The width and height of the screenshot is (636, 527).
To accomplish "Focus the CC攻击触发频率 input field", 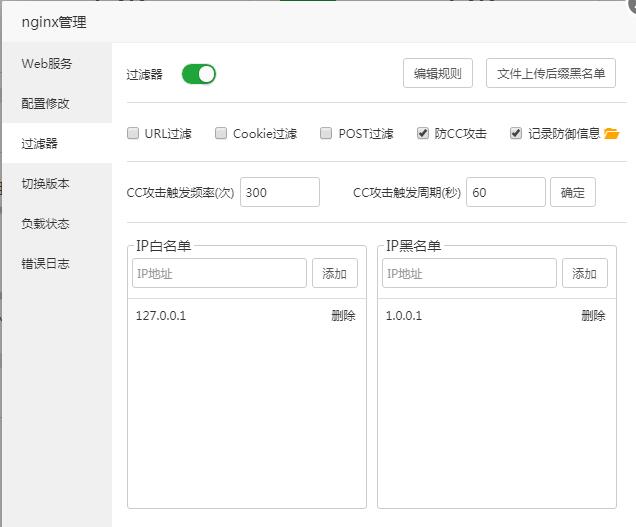I will (279, 192).
